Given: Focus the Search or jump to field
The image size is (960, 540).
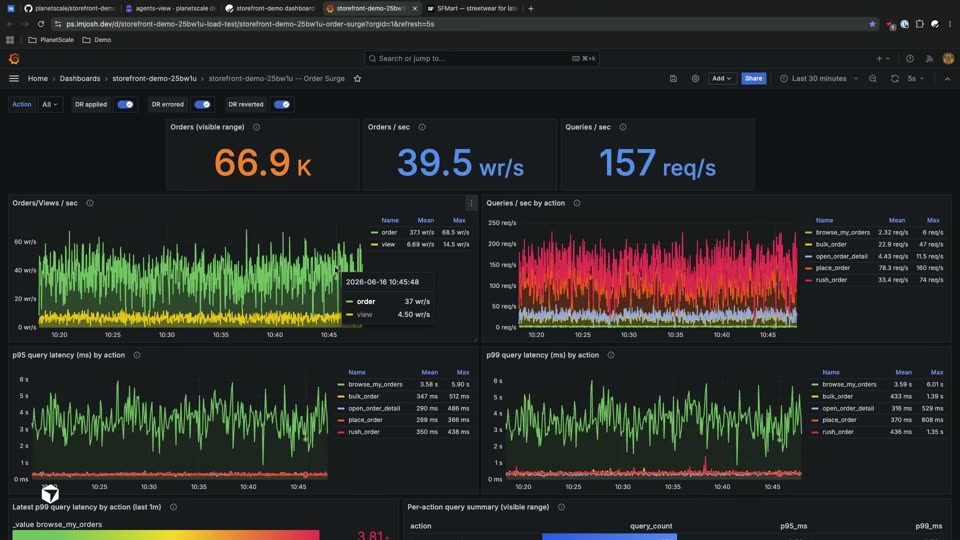Looking at the screenshot, I should pyautogui.click(x=481, y=59).
